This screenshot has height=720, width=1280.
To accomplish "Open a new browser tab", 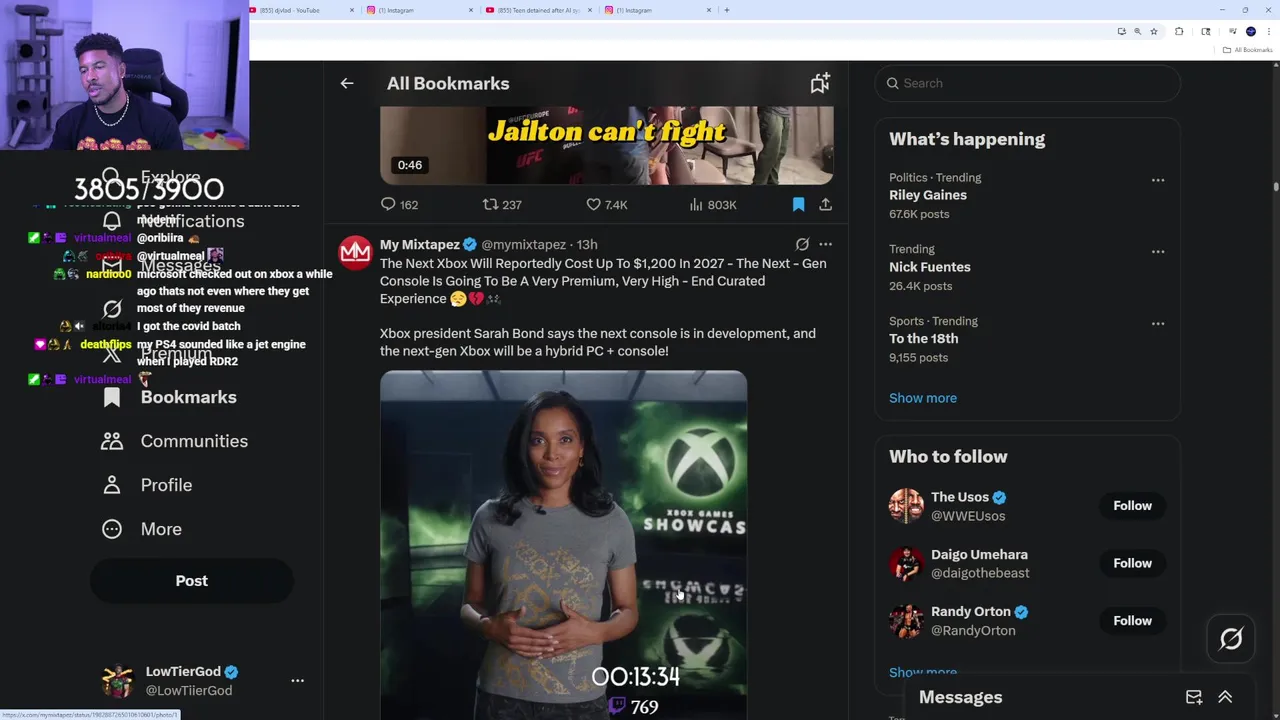I will point(727,10).
